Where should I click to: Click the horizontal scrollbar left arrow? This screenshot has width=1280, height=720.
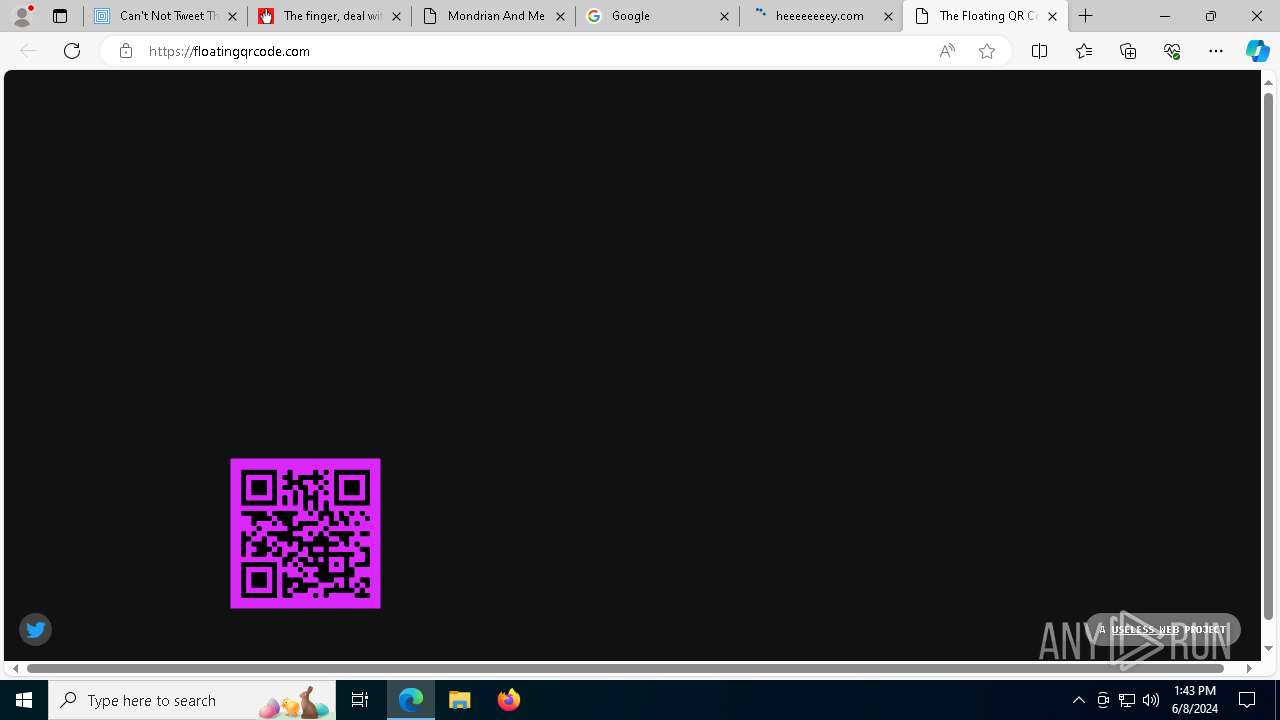click(x=15, y=668)
